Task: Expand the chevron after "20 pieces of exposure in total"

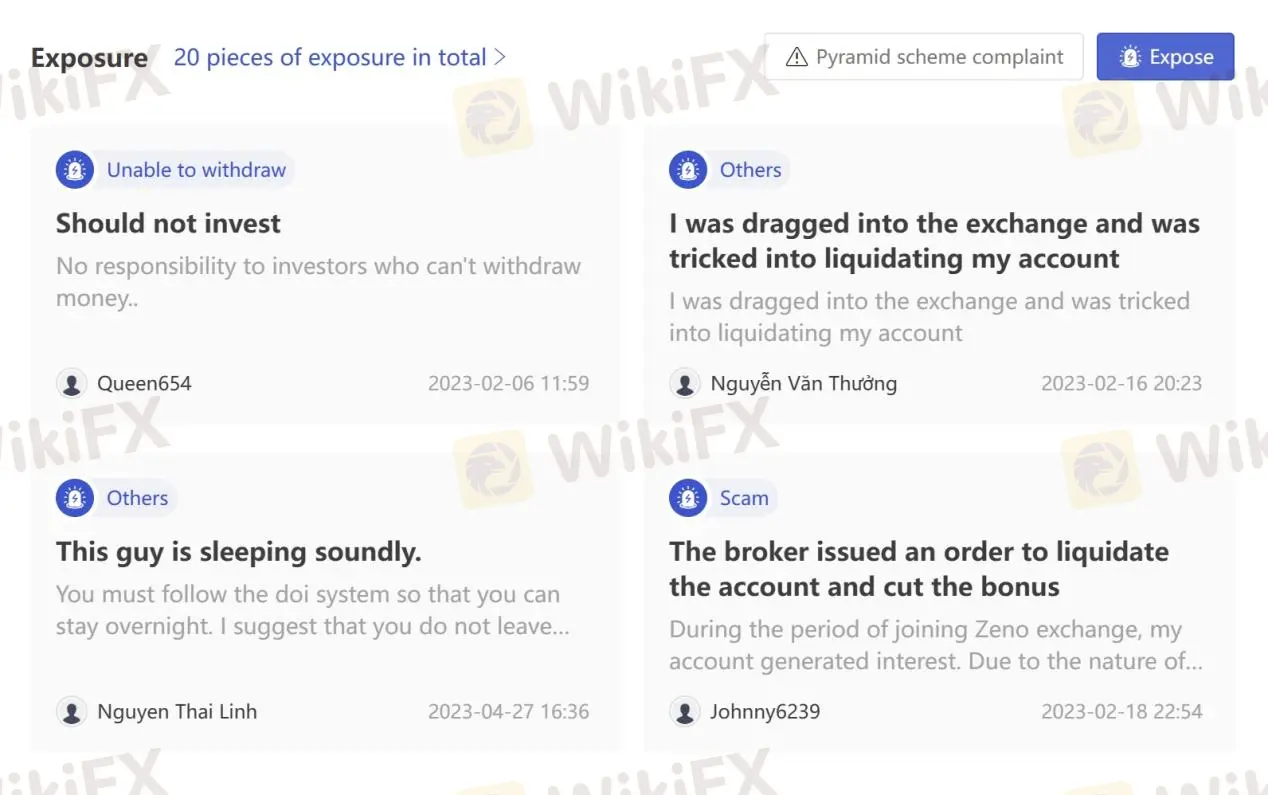Action: tap(500, 57)
